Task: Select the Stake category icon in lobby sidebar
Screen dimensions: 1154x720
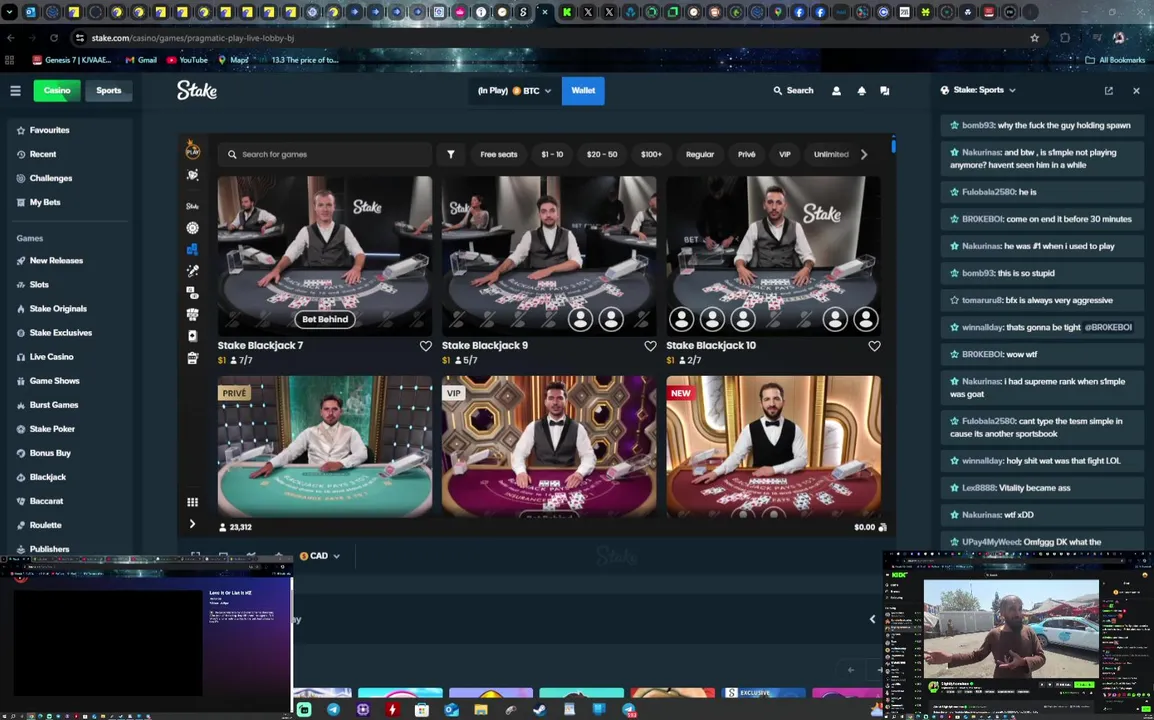Action: 193,206
